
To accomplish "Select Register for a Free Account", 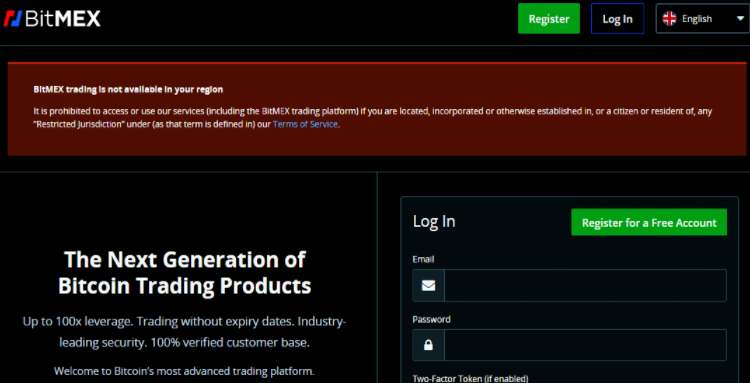I will click(x=649, y=222).
